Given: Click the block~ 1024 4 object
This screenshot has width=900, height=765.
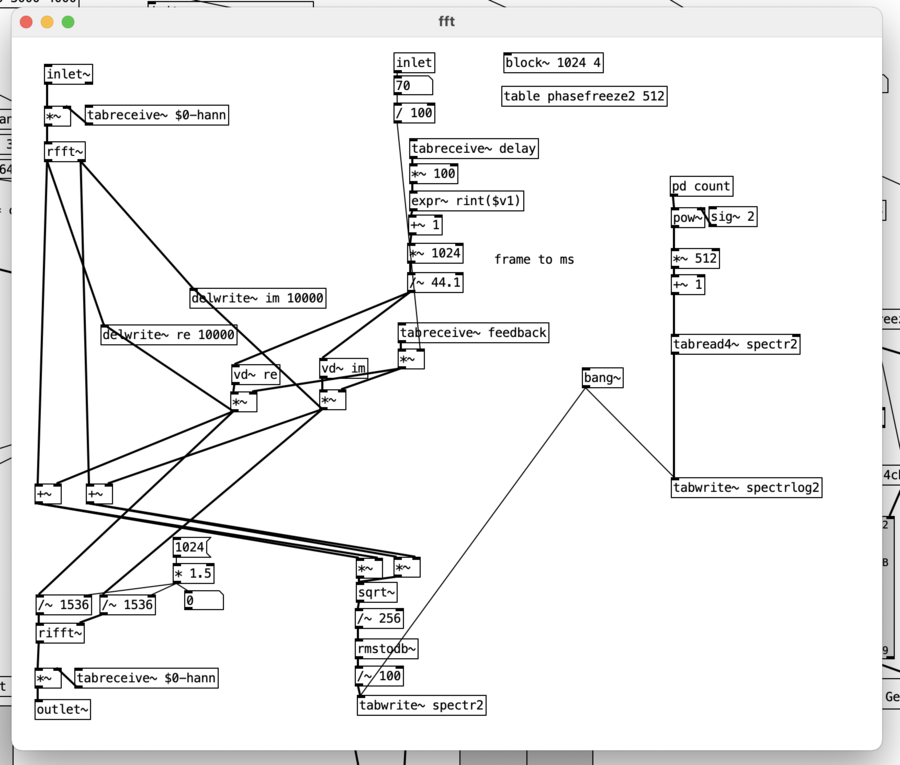Looking at the screenshot, I should click(553, 63).
